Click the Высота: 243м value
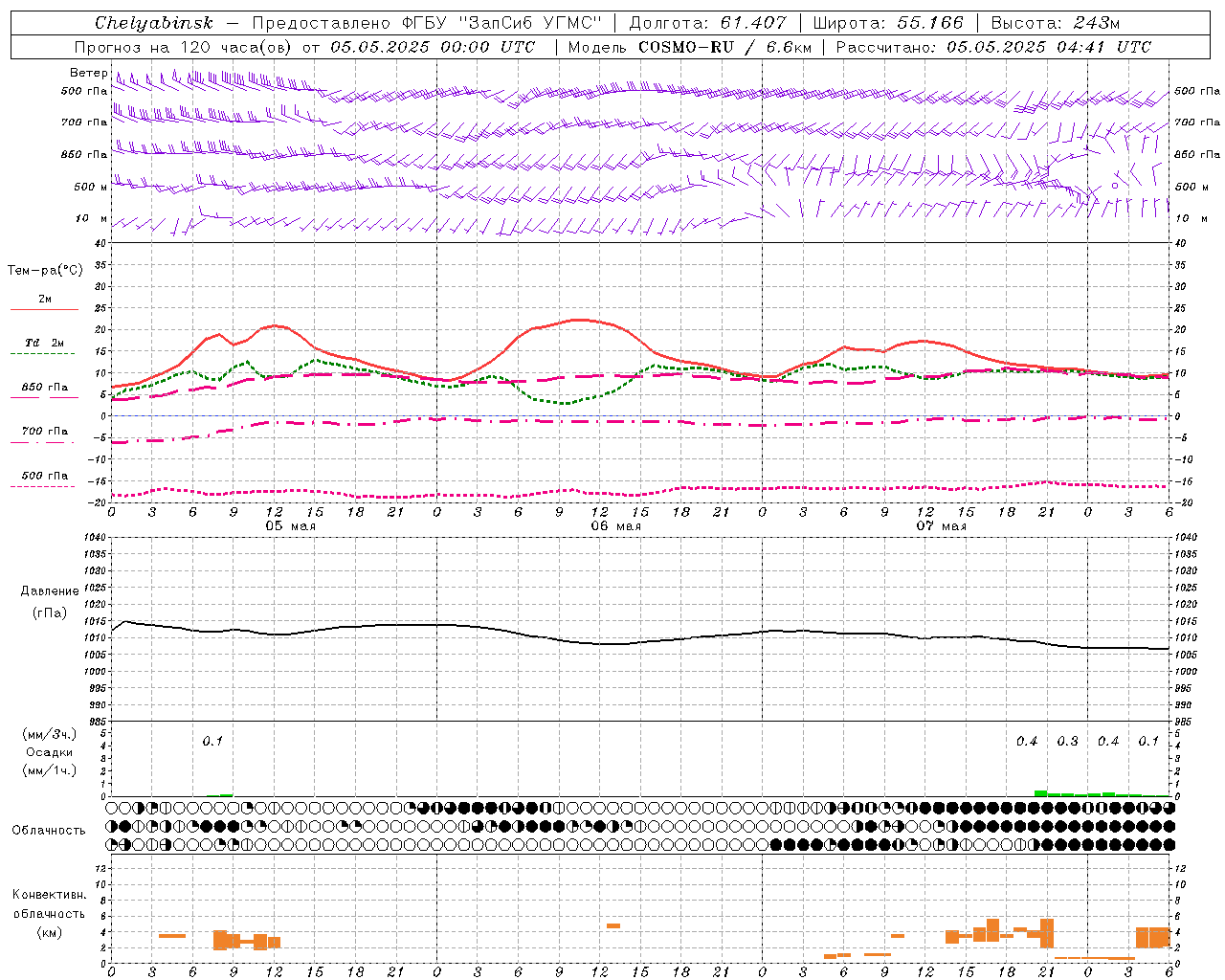1225x980 pixels. (1056, 23)
